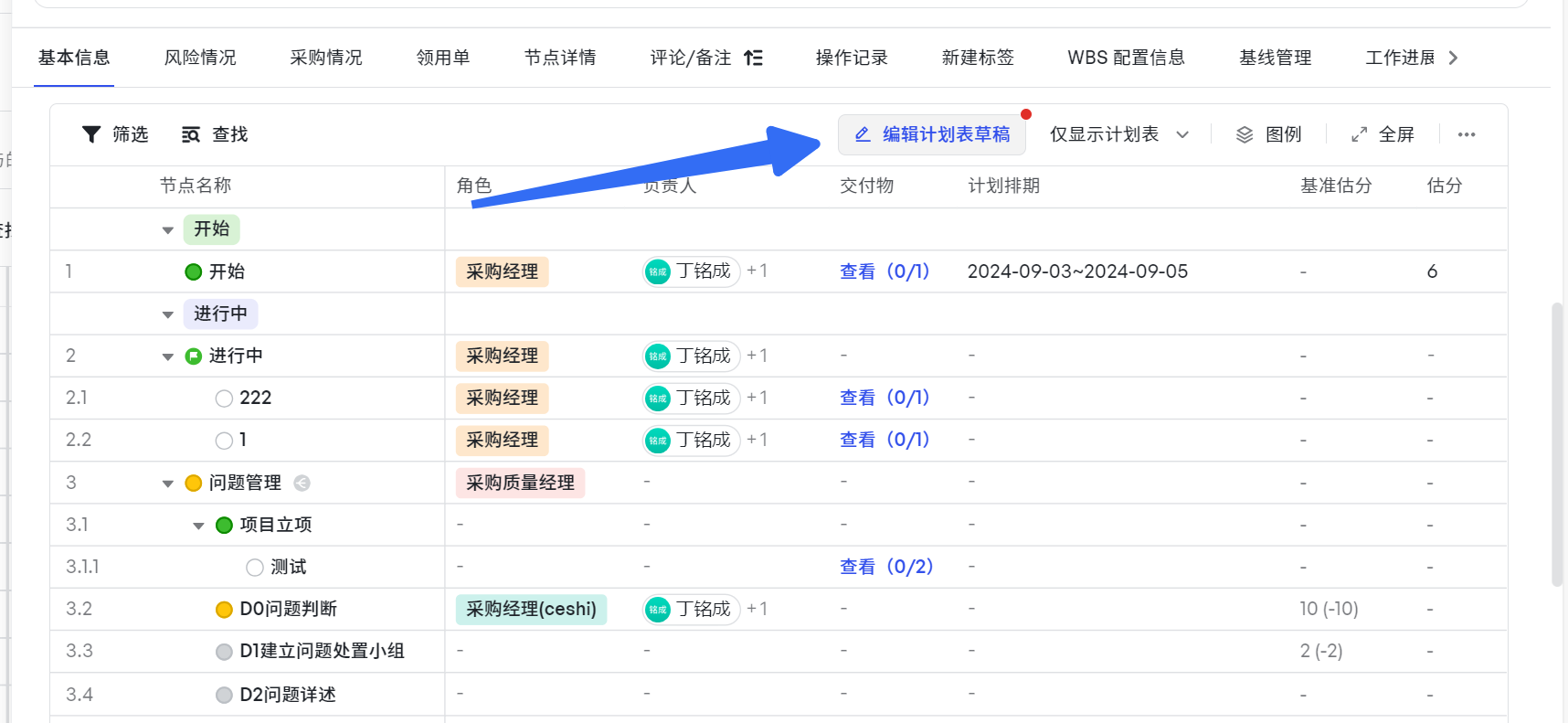This screenshot has width=1568, height=723.
Task: Click the 节点名称 column header
Action: pos(196,186)
